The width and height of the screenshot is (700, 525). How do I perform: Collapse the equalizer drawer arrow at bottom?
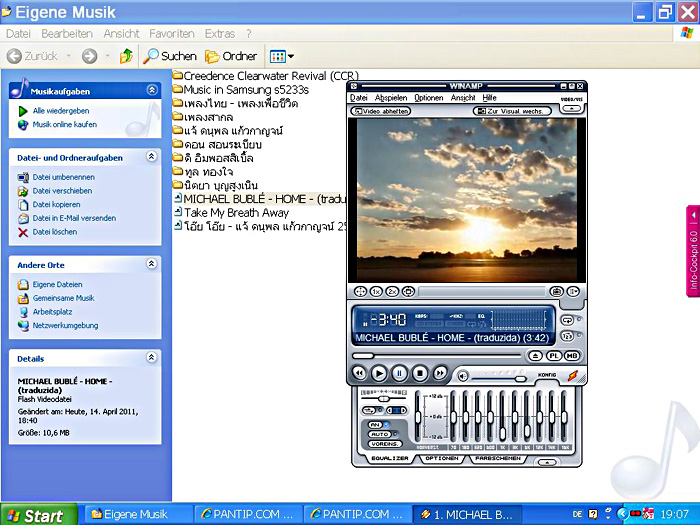click(x=547, y=462)
